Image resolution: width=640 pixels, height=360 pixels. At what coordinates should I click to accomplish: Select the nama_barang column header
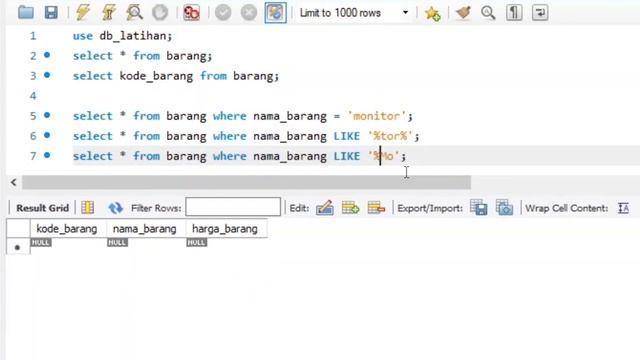click(x=145, y=229)
